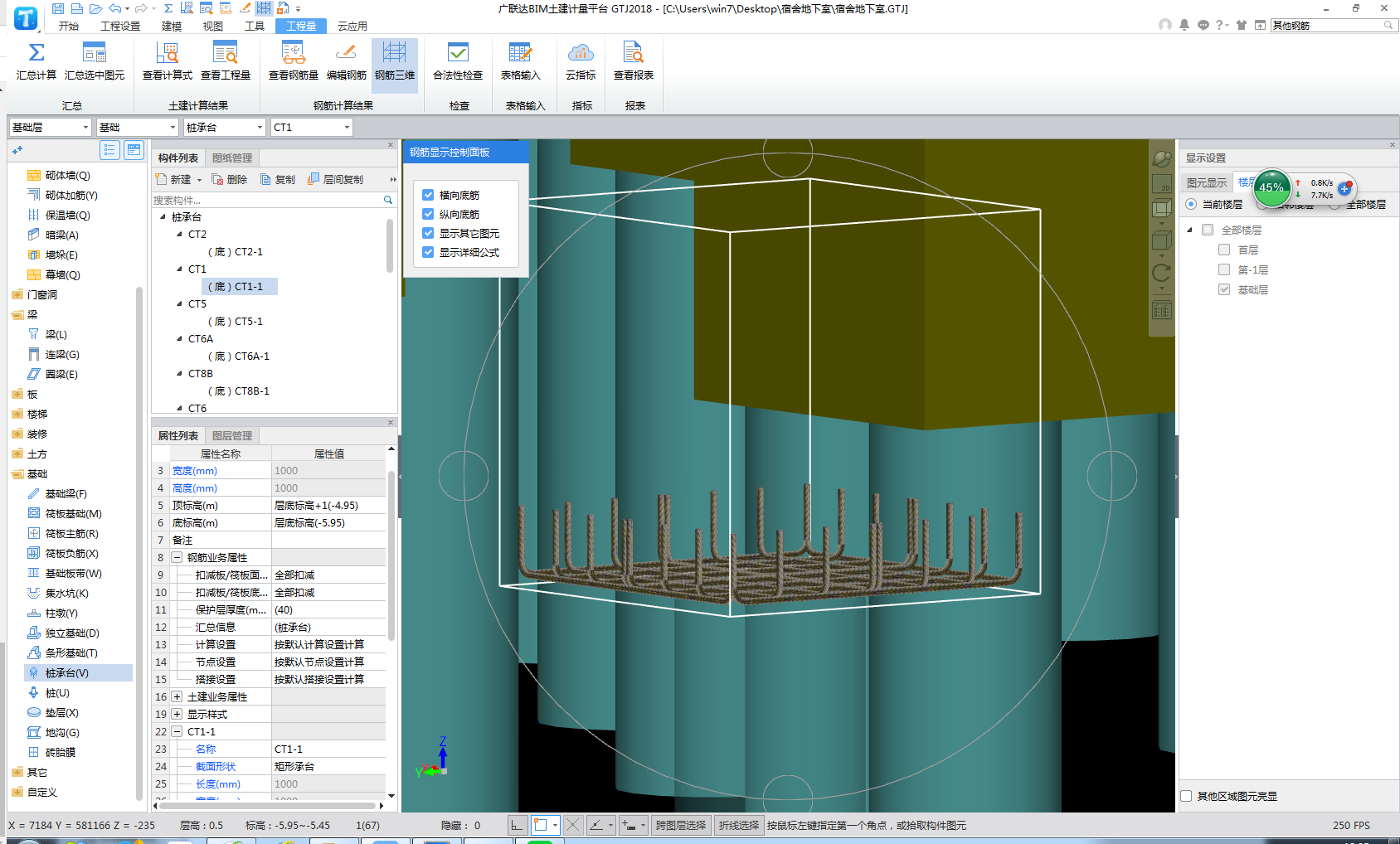
Task: Expand 土建业务属性 property group
Action: pyautogui.click(x=177, y=697)
